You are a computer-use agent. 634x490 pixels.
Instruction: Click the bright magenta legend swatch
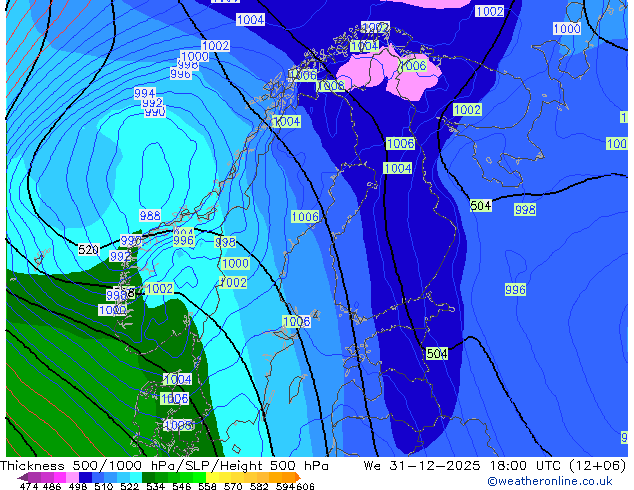tap(60, 477)
